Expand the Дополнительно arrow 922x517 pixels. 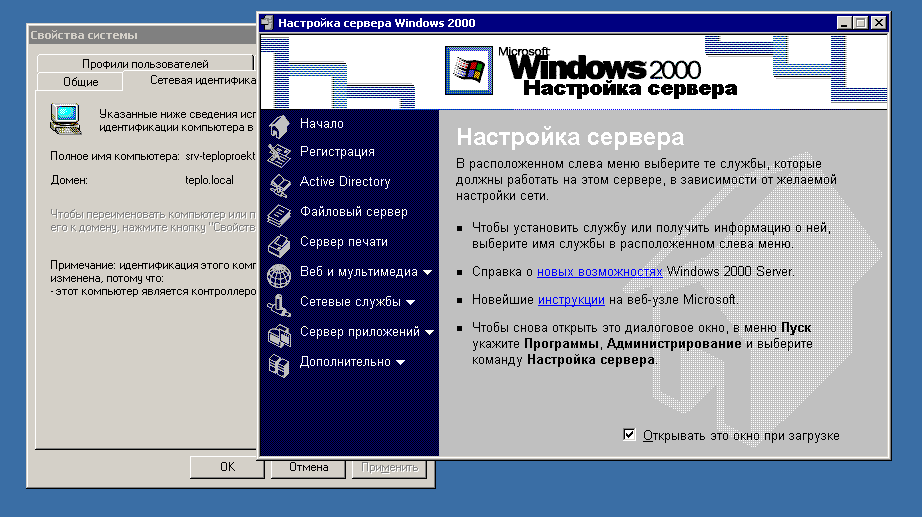tap(400, 362)
